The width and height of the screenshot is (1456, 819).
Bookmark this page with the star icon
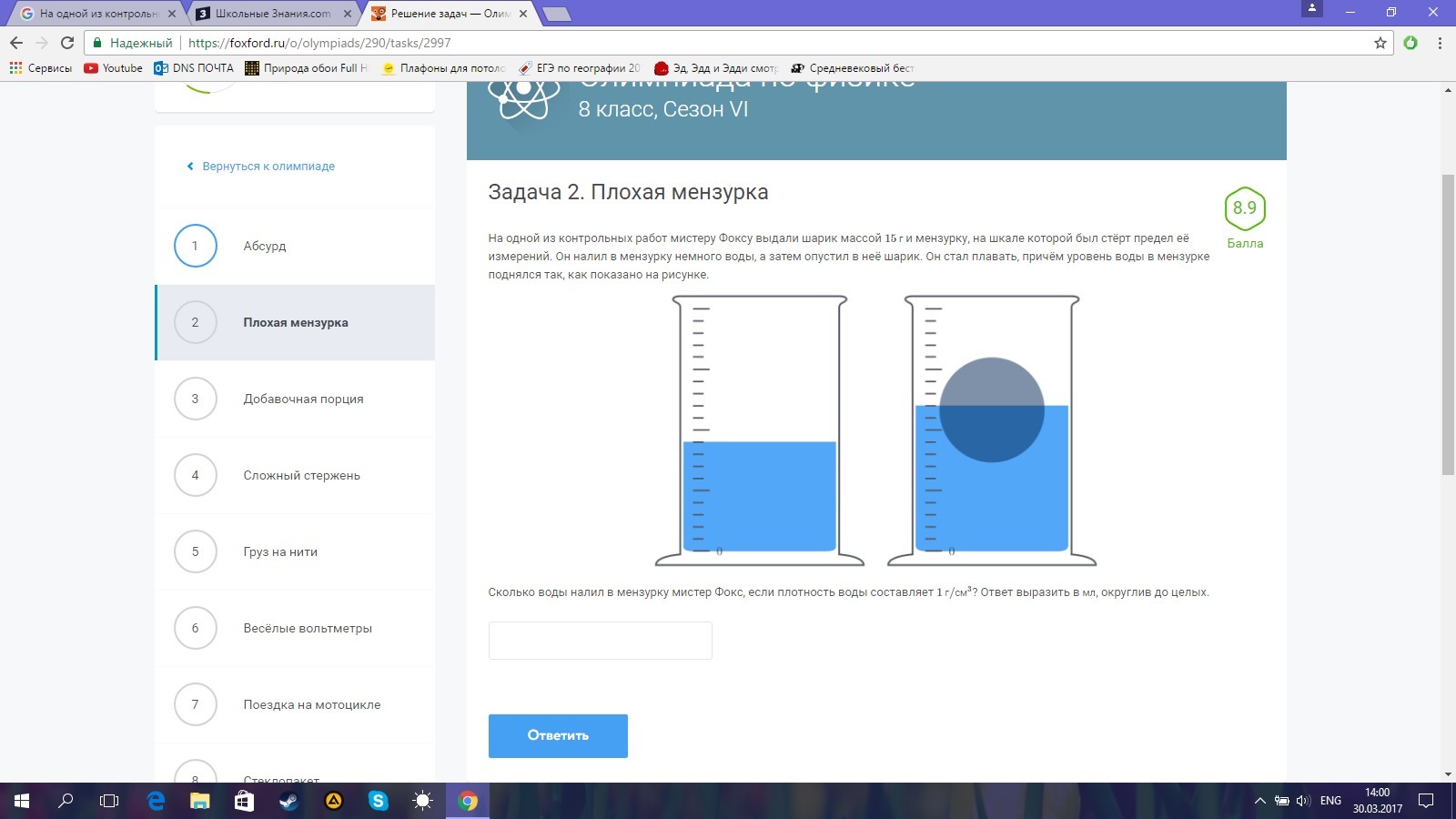pyautogui.click(x=1380, y=43)
